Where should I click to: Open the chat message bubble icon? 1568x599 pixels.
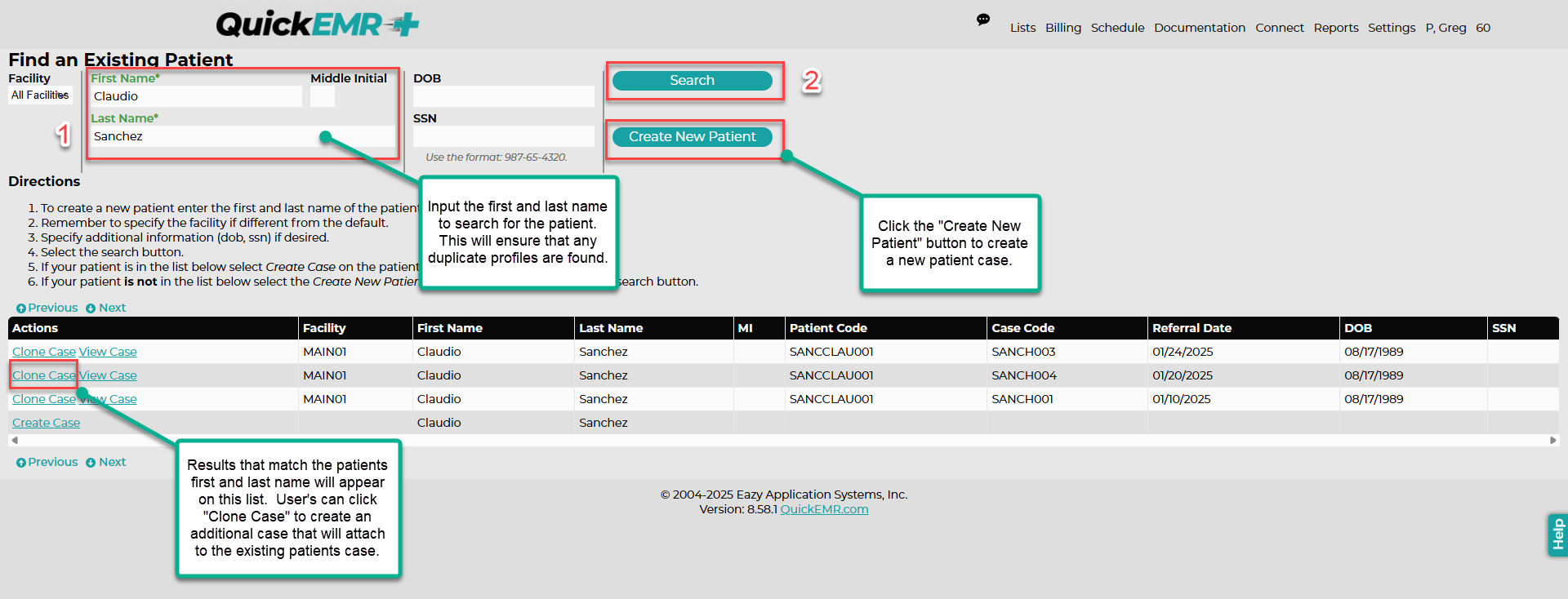pos(983,20)
